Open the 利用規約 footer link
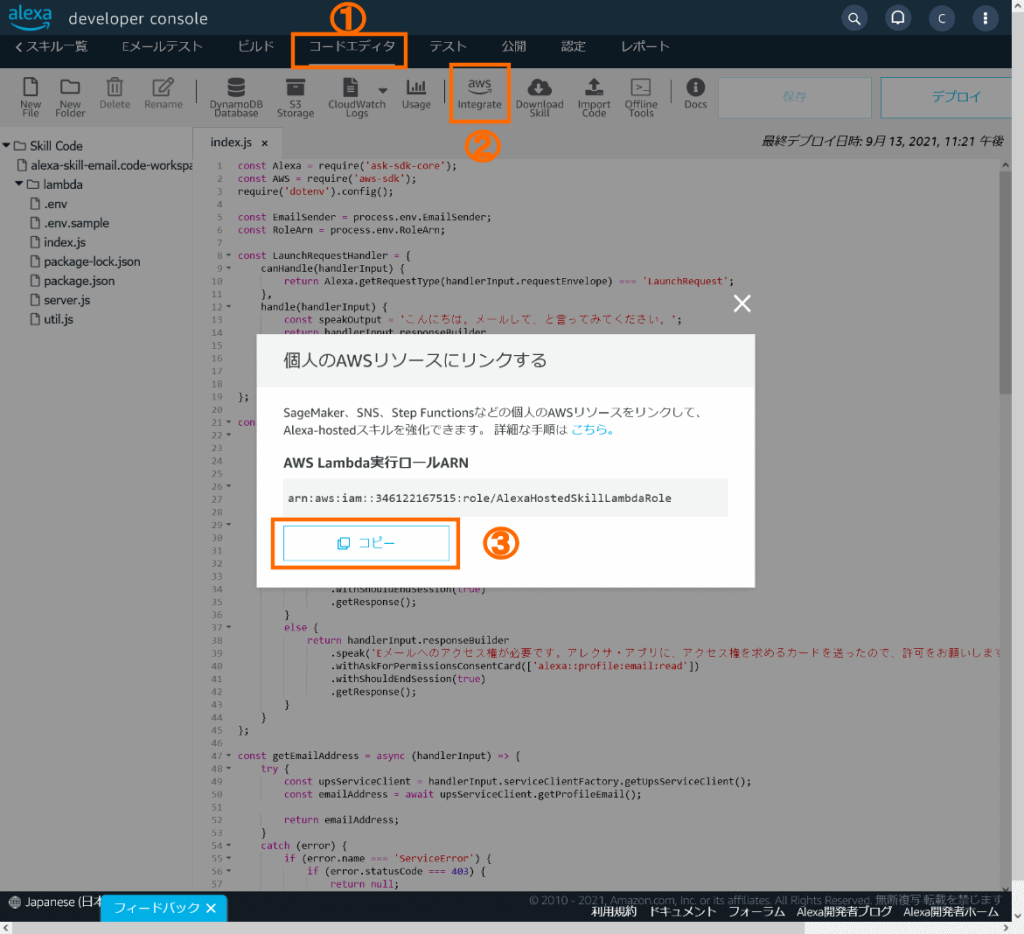 pos(613,912)
